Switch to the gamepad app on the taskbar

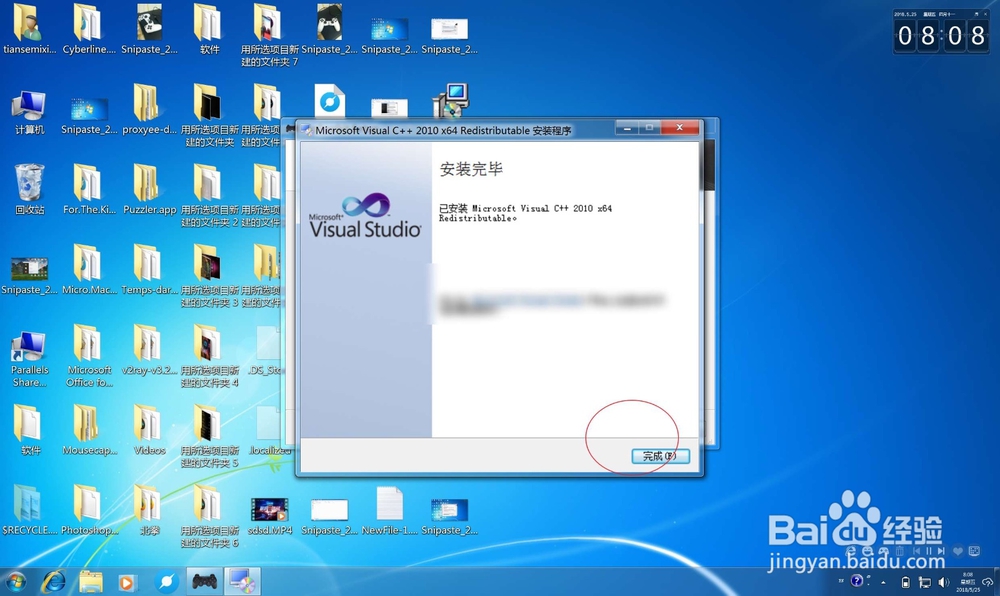pos(205,581)
